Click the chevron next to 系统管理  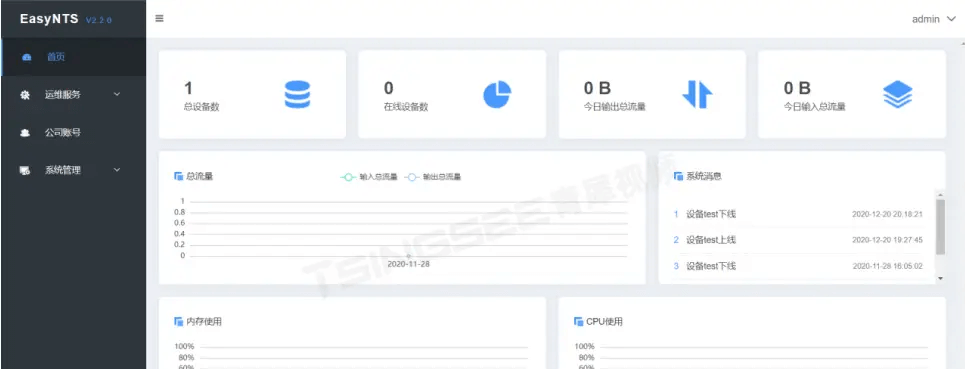(x=117, y=170)
